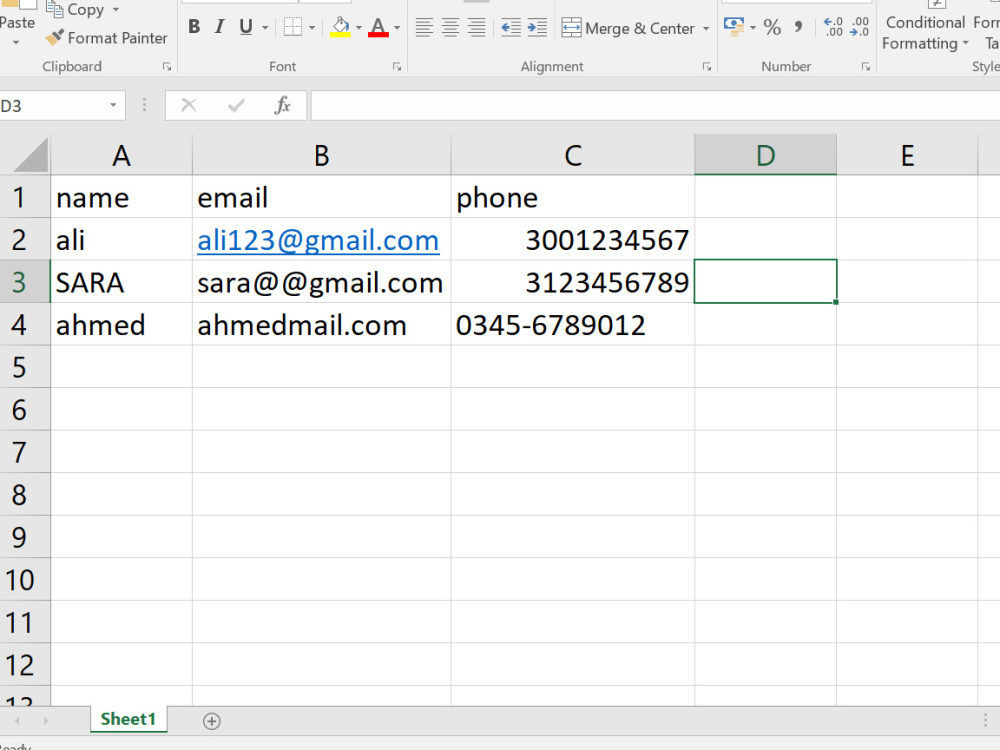Add a new sheet with plus icon
Screen dimensions: 1000x750
(x=212, y=721)
